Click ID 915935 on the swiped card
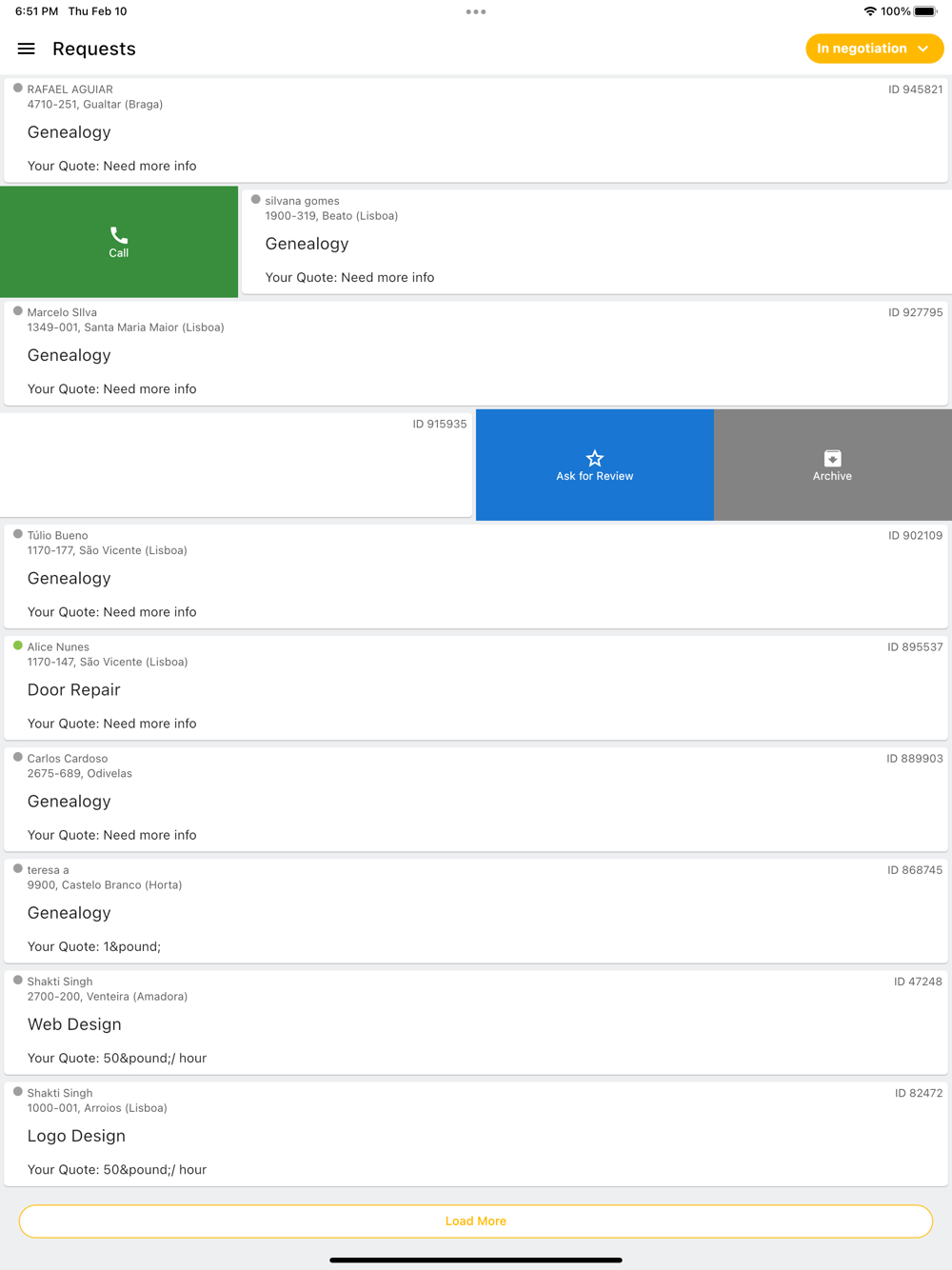 point(439,424)
